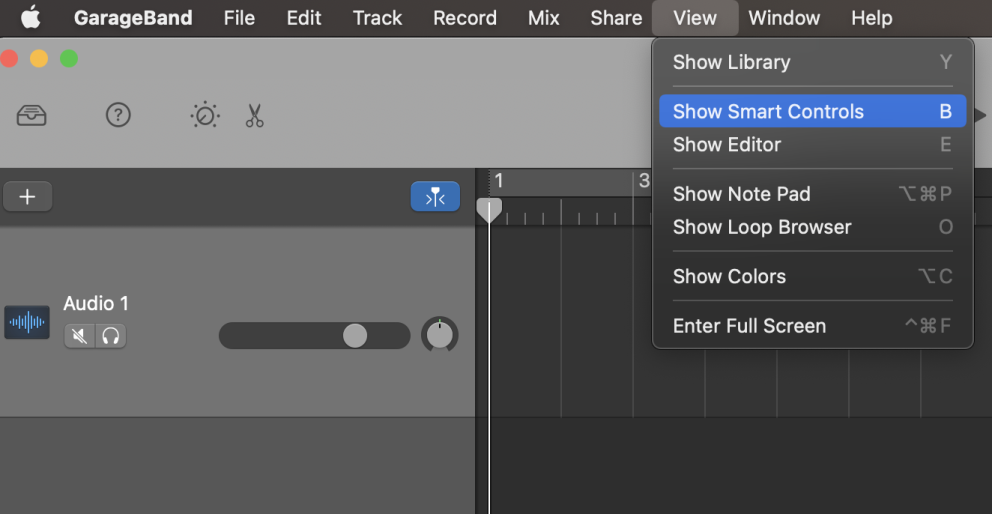The height and width of the screenshot is (514, 992).
Task: Click the green full screen window button
Action: [x=69, y=59]
